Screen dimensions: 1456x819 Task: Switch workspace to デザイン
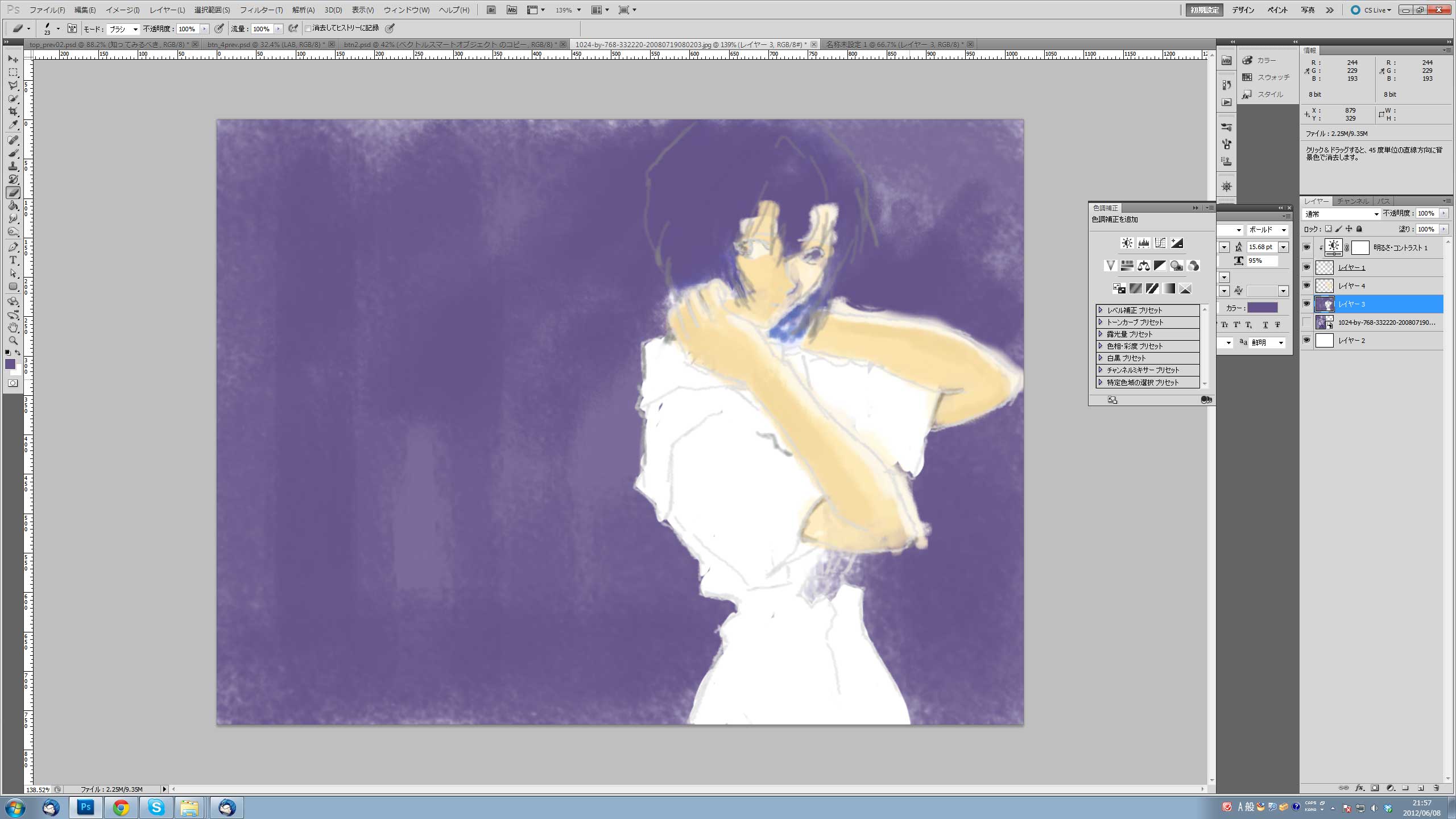pos(1243,10)
